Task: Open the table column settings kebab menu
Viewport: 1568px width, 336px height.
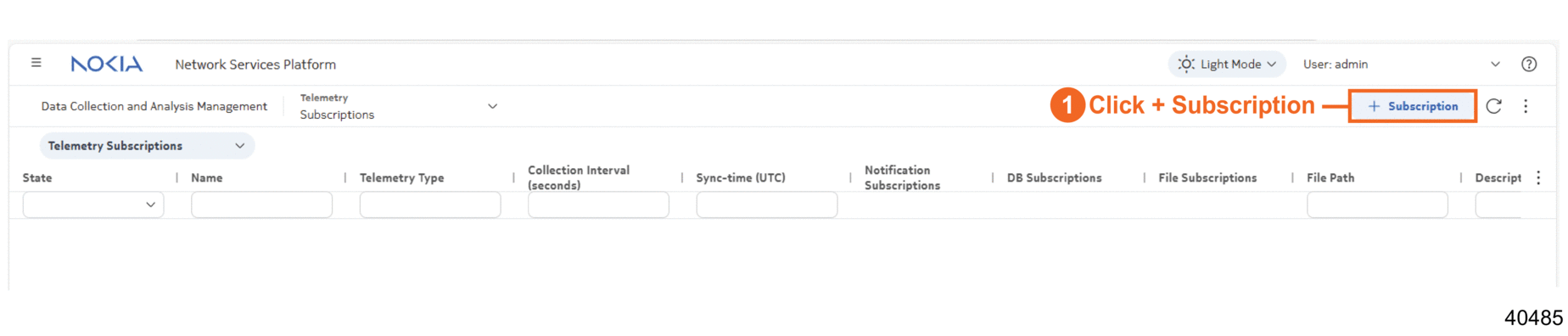Action: pyautogui.click(x=1538, y=177)
